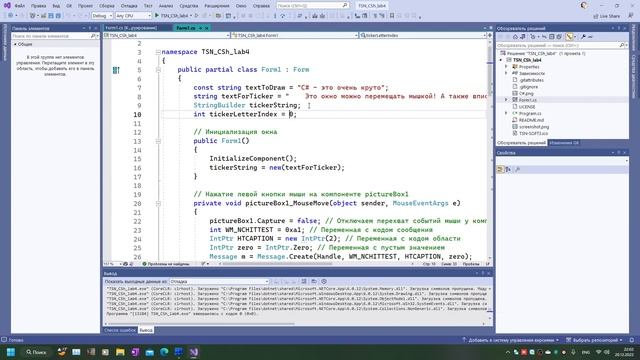The width and height of the screenshot is (640, 360).
Task: Click Save All icon in toolbar
Action: click(x=58, y=16)
